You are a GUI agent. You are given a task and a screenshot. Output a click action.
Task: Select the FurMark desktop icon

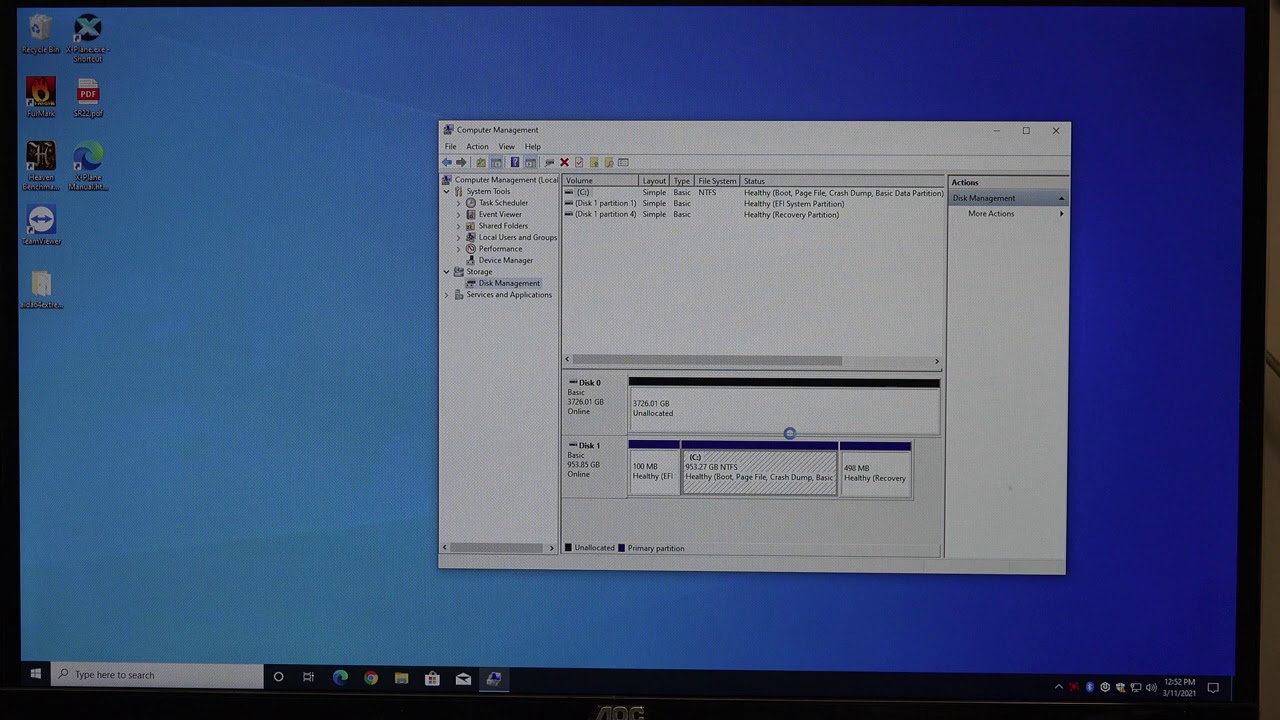41,97
